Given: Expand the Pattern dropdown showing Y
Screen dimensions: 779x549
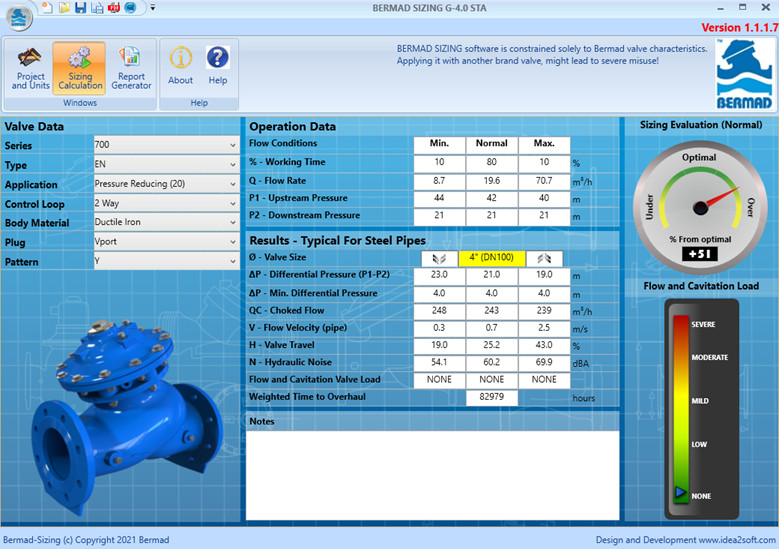Looking at the screenshot, I should pyautogui.click(x=166, y=261).
